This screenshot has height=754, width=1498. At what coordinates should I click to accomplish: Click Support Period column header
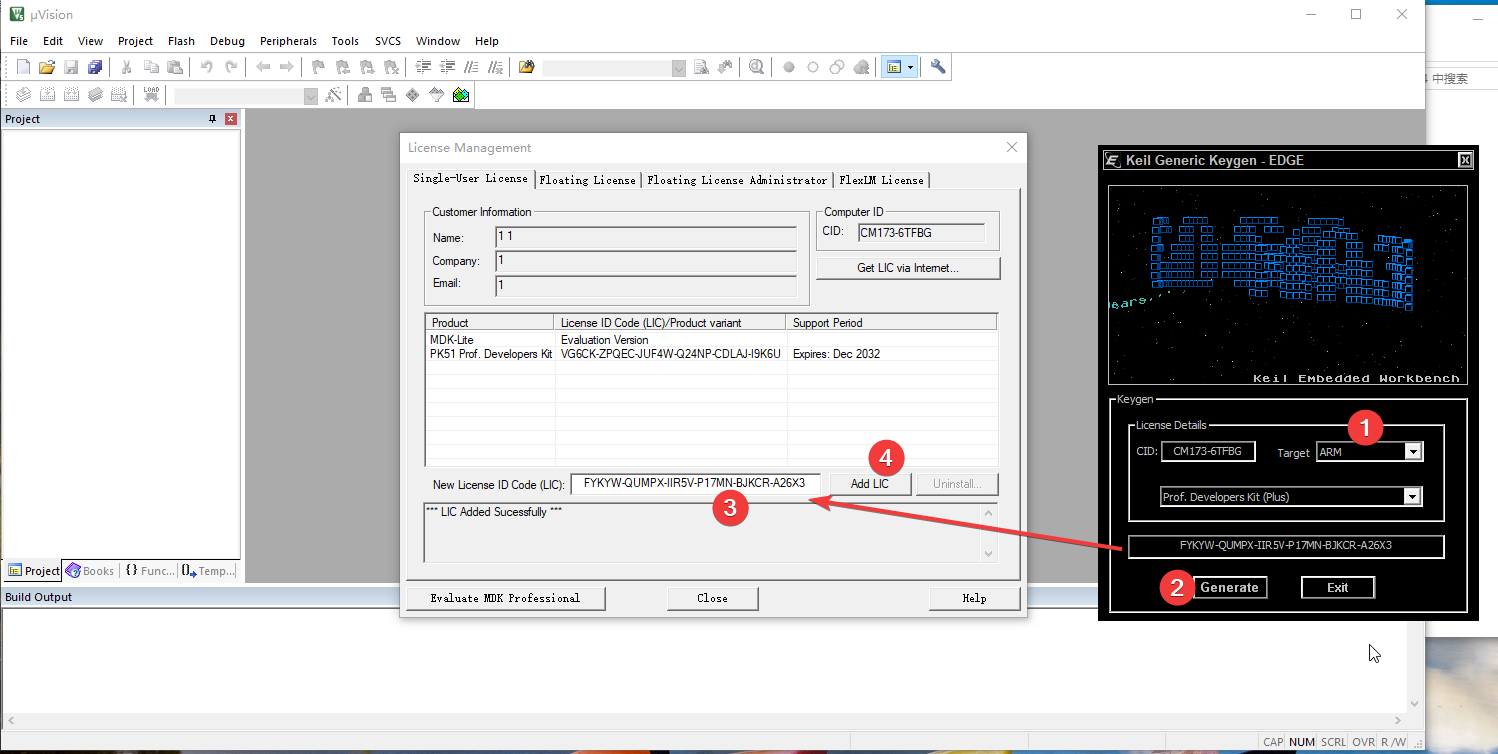(x=891, y=323)
